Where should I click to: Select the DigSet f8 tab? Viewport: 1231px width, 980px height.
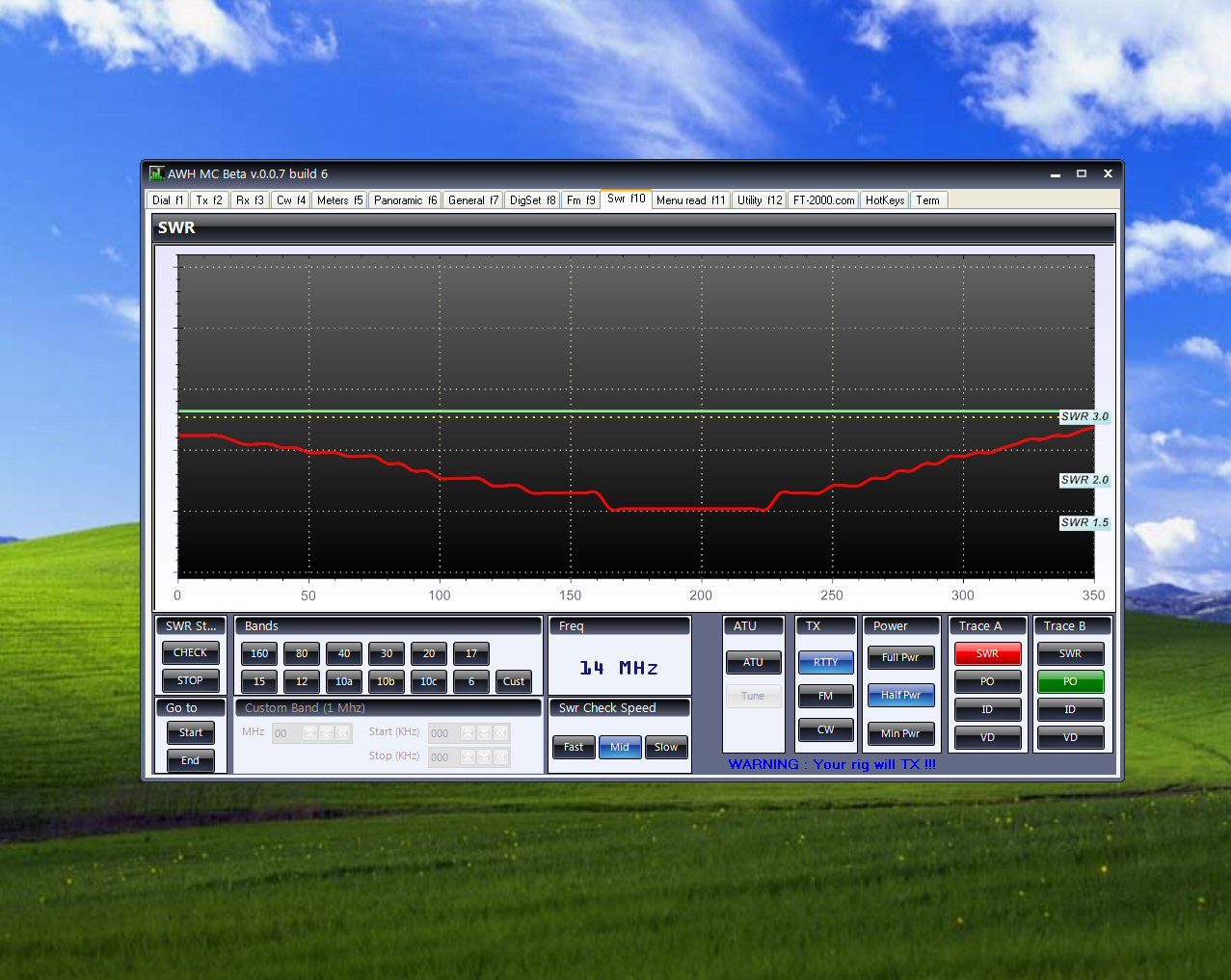click(533, 200)
